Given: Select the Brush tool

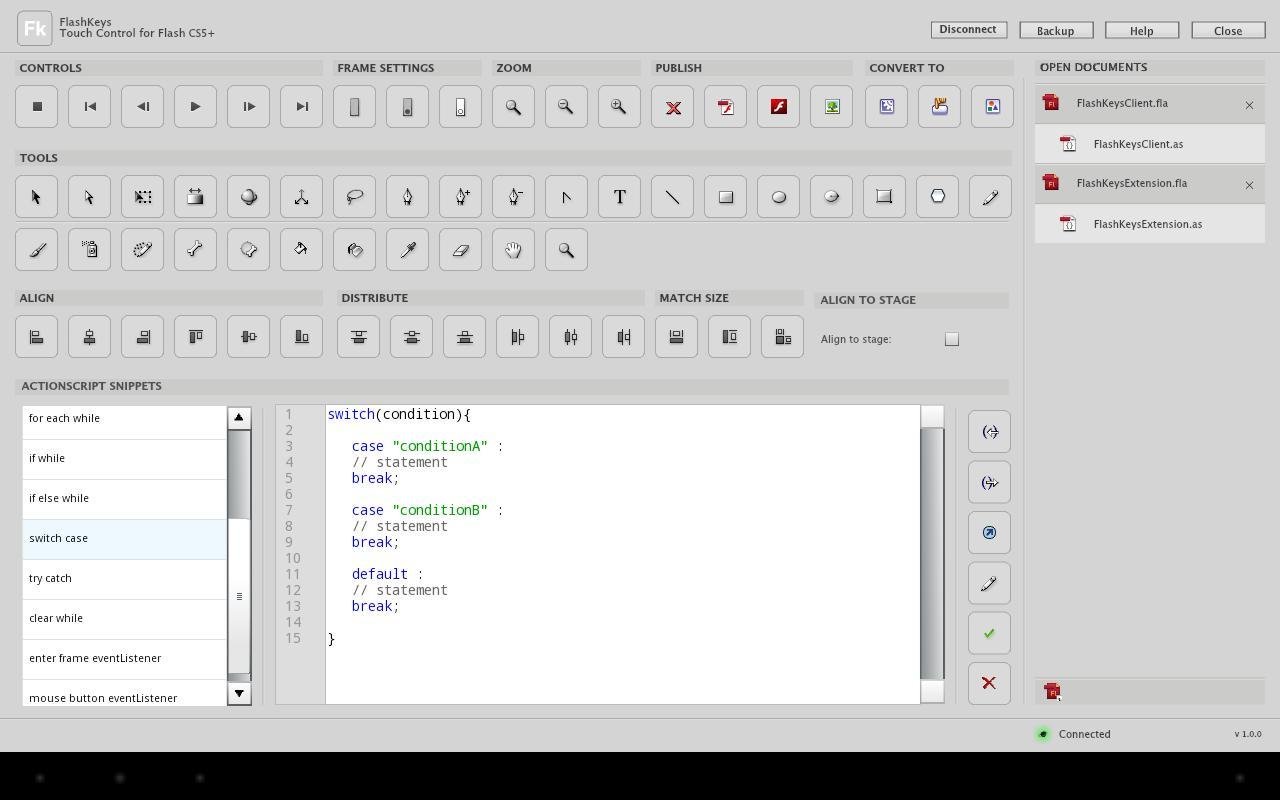Looking at the screenshot, I should pyautogui.click(x=37, y=250).
